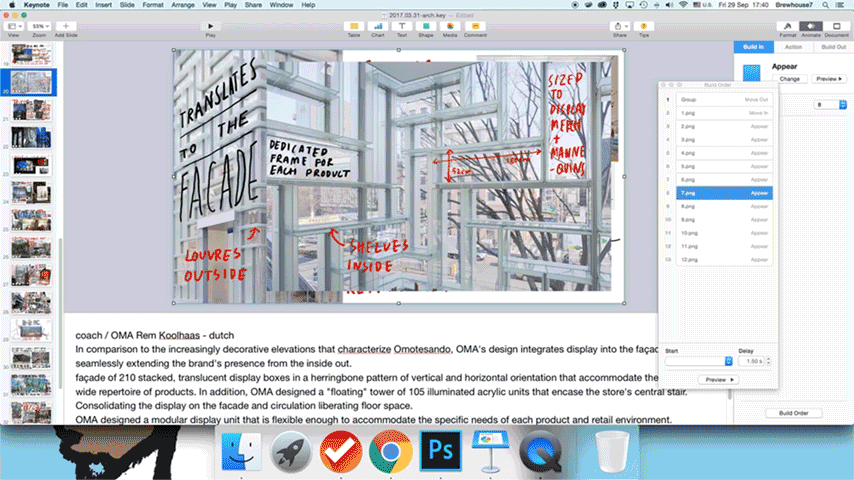Select 9.png build row
The height and width of the screenshot is (480, 854).
pyautogui.click(x=724, y=220)
